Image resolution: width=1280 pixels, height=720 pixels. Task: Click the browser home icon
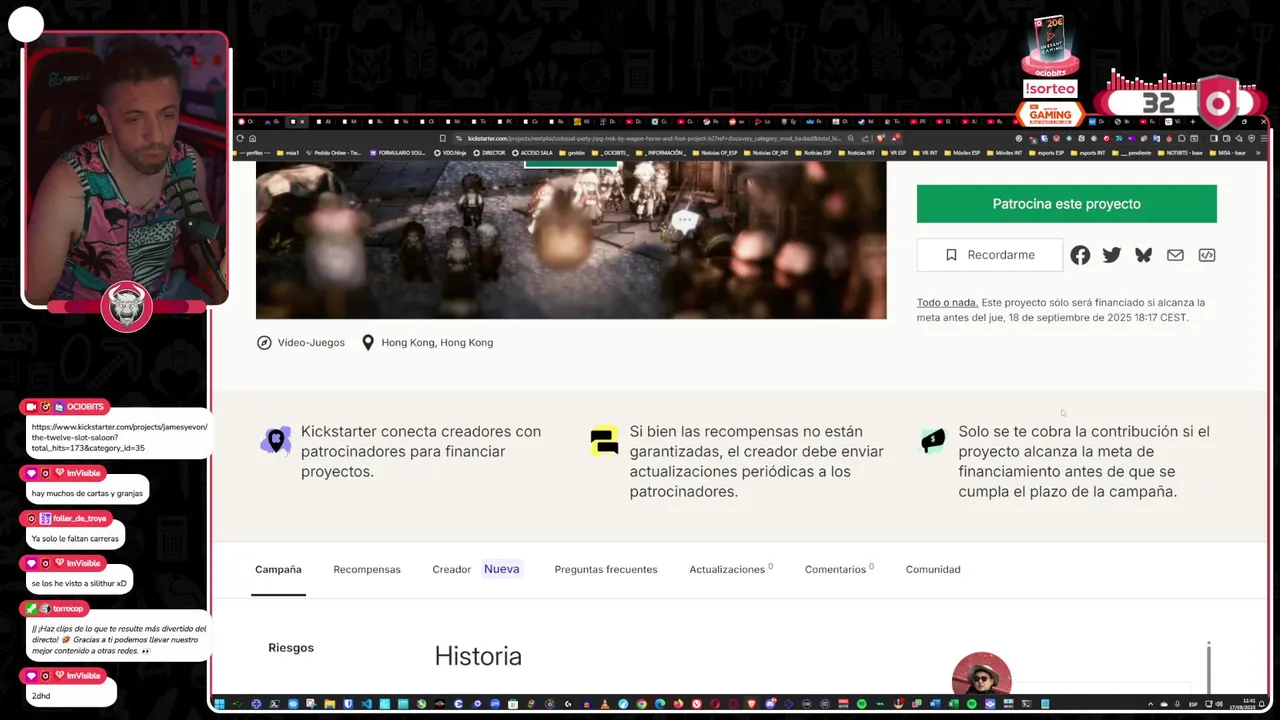pos(252,138)
